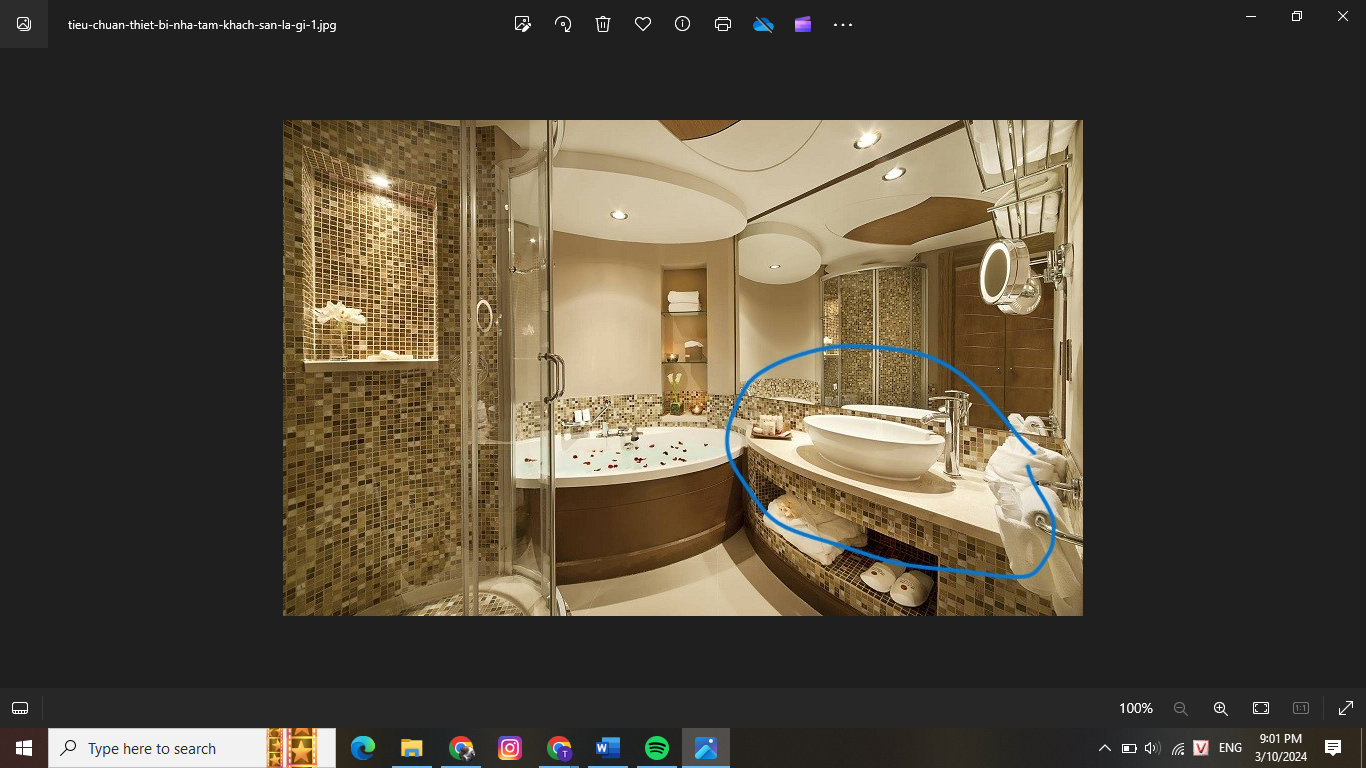The image size is (1366, 768).
Task: Open Chrome with T profile badge
Action: (x=559, y=748)
